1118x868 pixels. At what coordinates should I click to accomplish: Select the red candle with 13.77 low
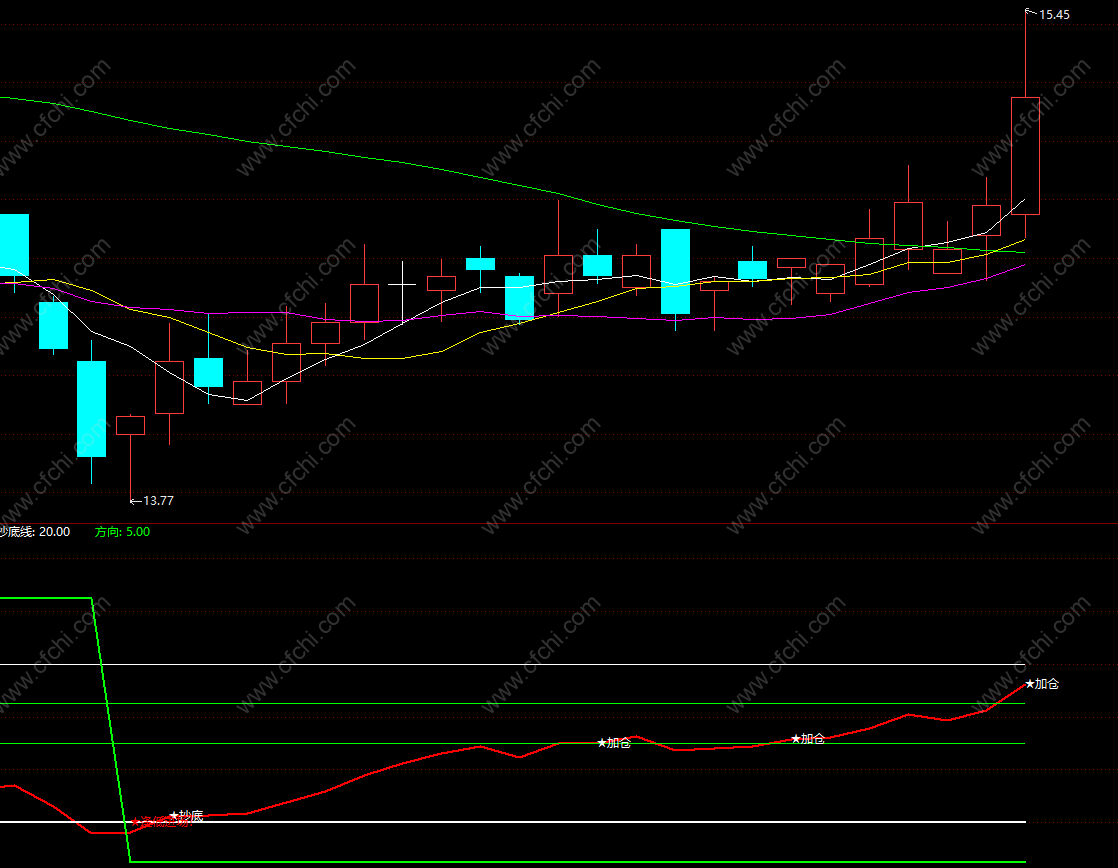click(130, 425)
